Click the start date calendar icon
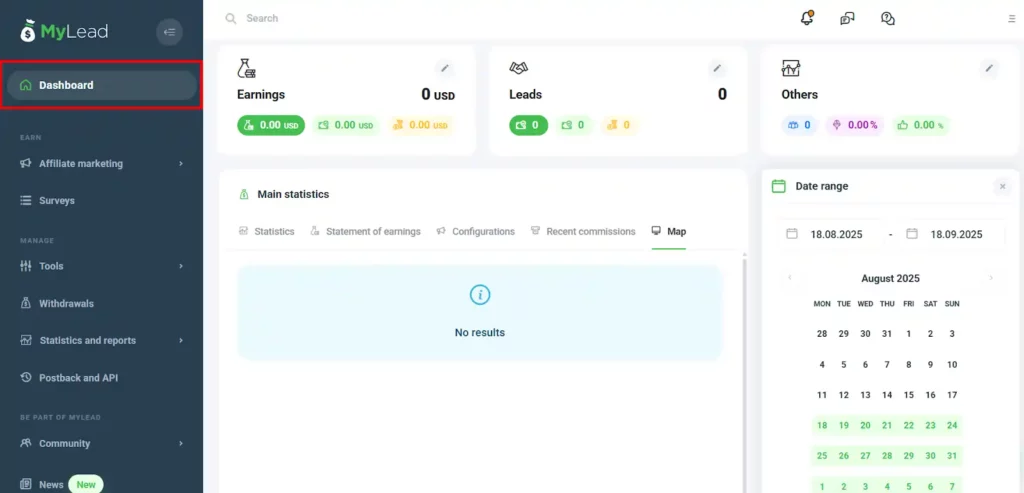Screen dimensions: 1024x493 [x=792, y=234]
